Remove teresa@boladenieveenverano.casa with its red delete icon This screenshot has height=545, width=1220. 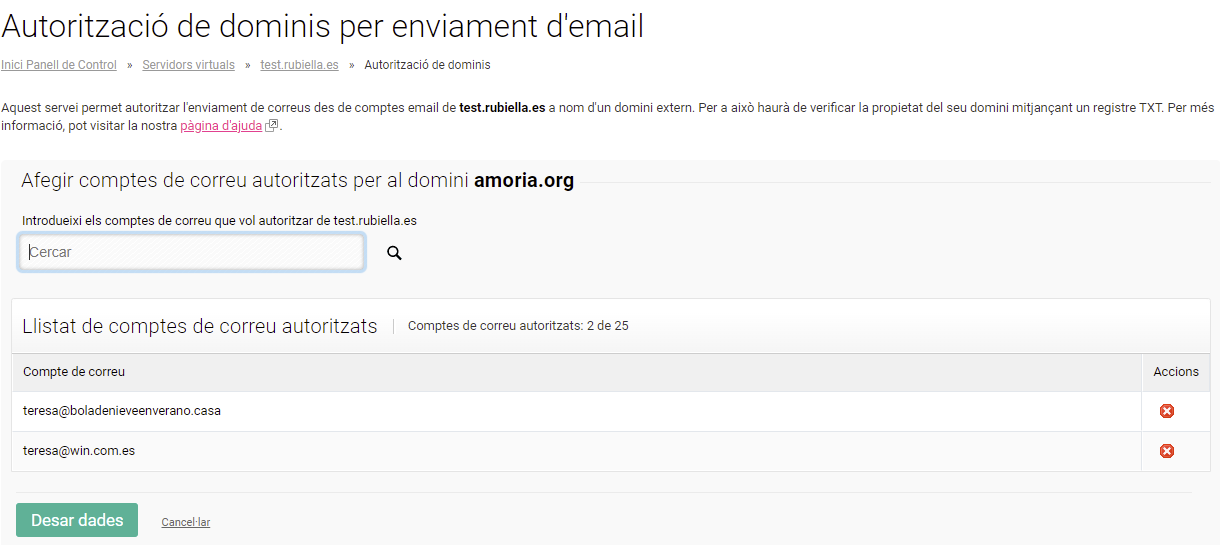tap(1166, 411)
